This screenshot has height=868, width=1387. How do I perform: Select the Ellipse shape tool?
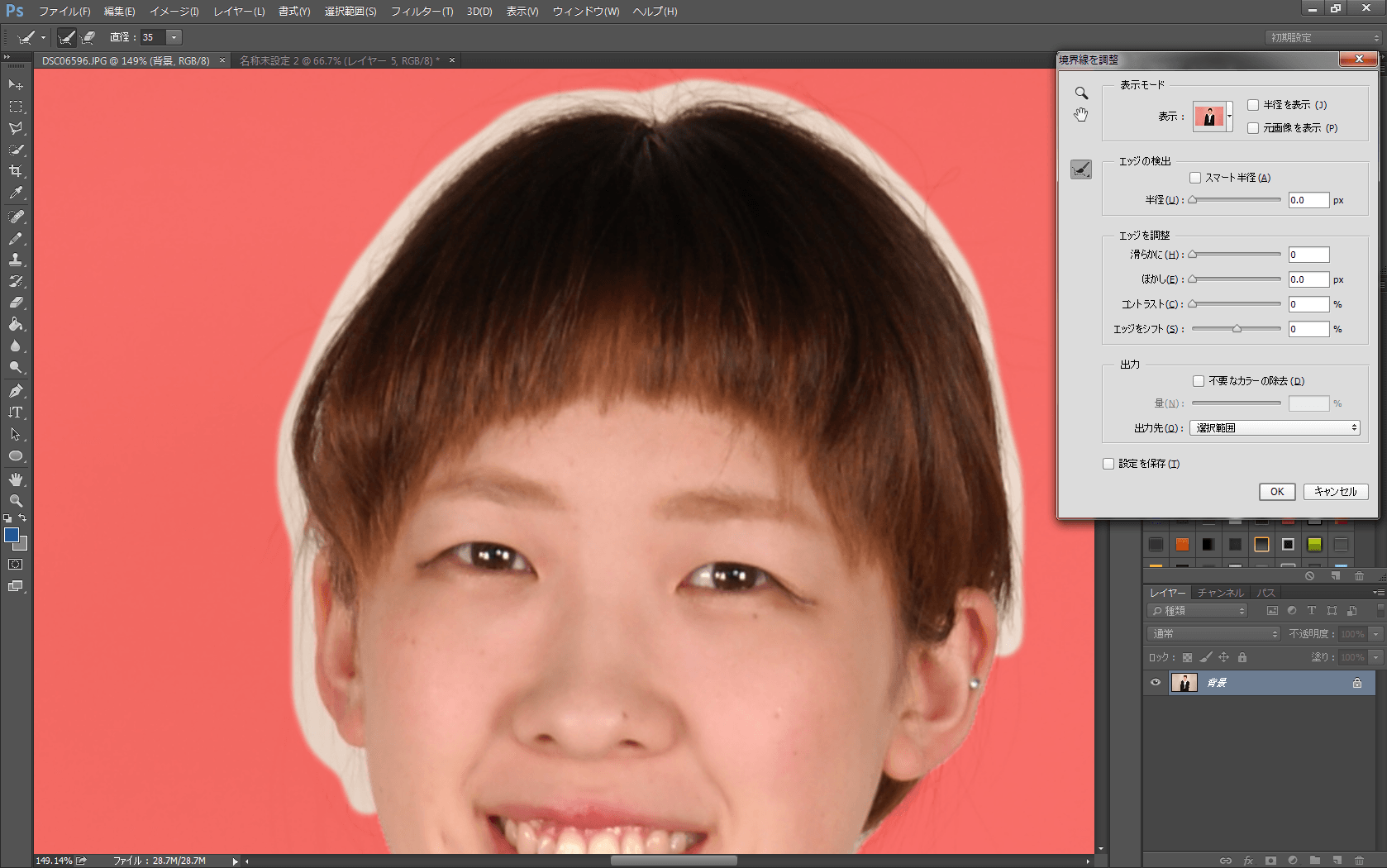[16, 455]
